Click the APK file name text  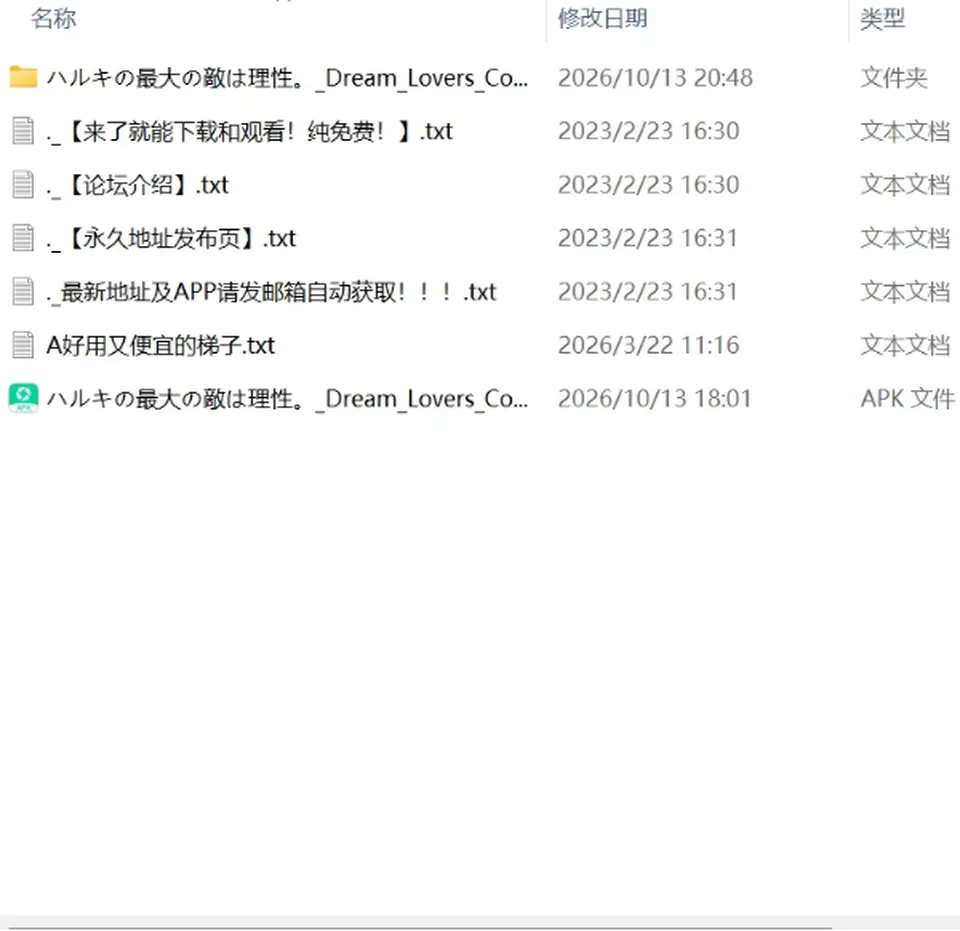pyautogui.click(x=287, y=399)
